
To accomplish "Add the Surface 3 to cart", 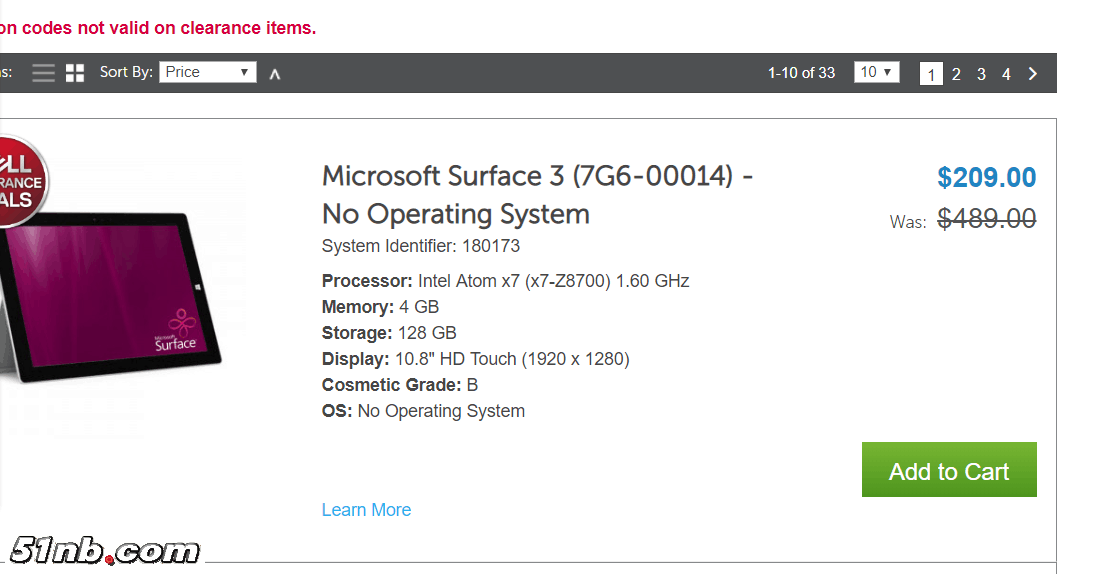I will [x=949, y=470].
